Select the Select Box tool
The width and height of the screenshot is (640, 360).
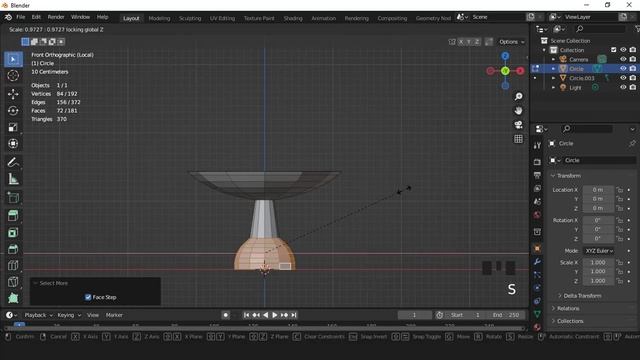click(x=13, y=60)
